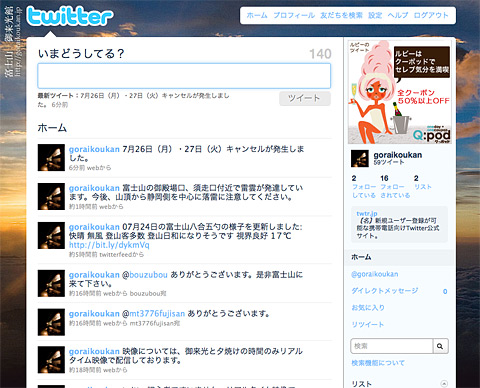Viewport: 480px width, 388px height.
Task: Open the 16 フォローされている count
Action: coord(395,187)
